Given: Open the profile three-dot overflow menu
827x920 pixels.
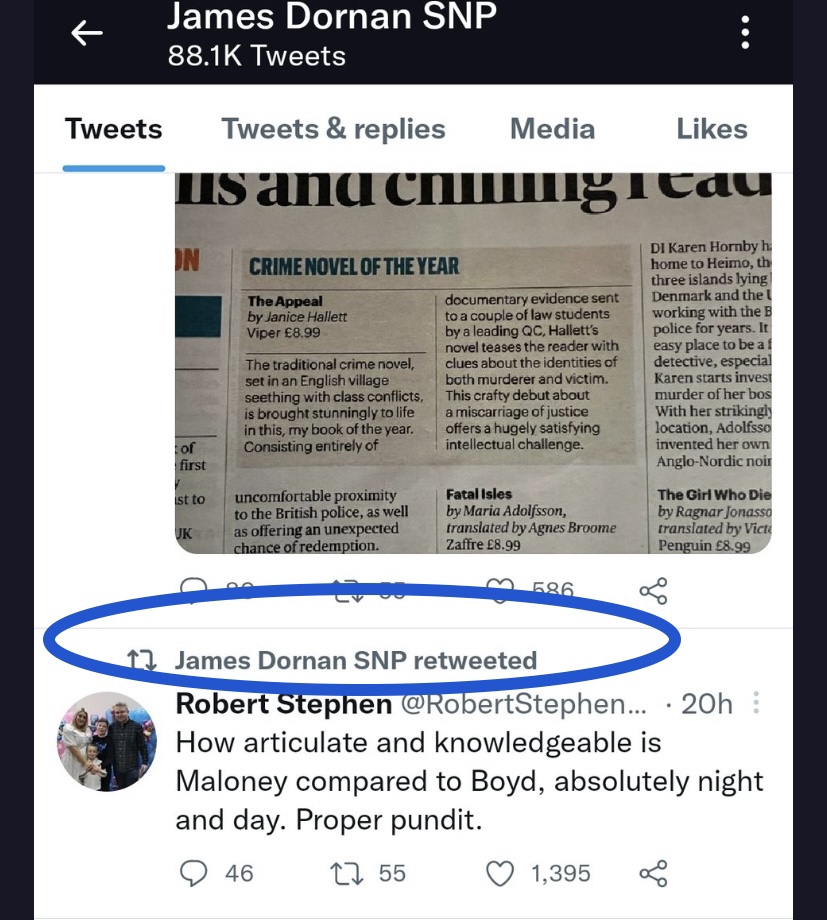Looking at the screenshot, I should [745, 33].
